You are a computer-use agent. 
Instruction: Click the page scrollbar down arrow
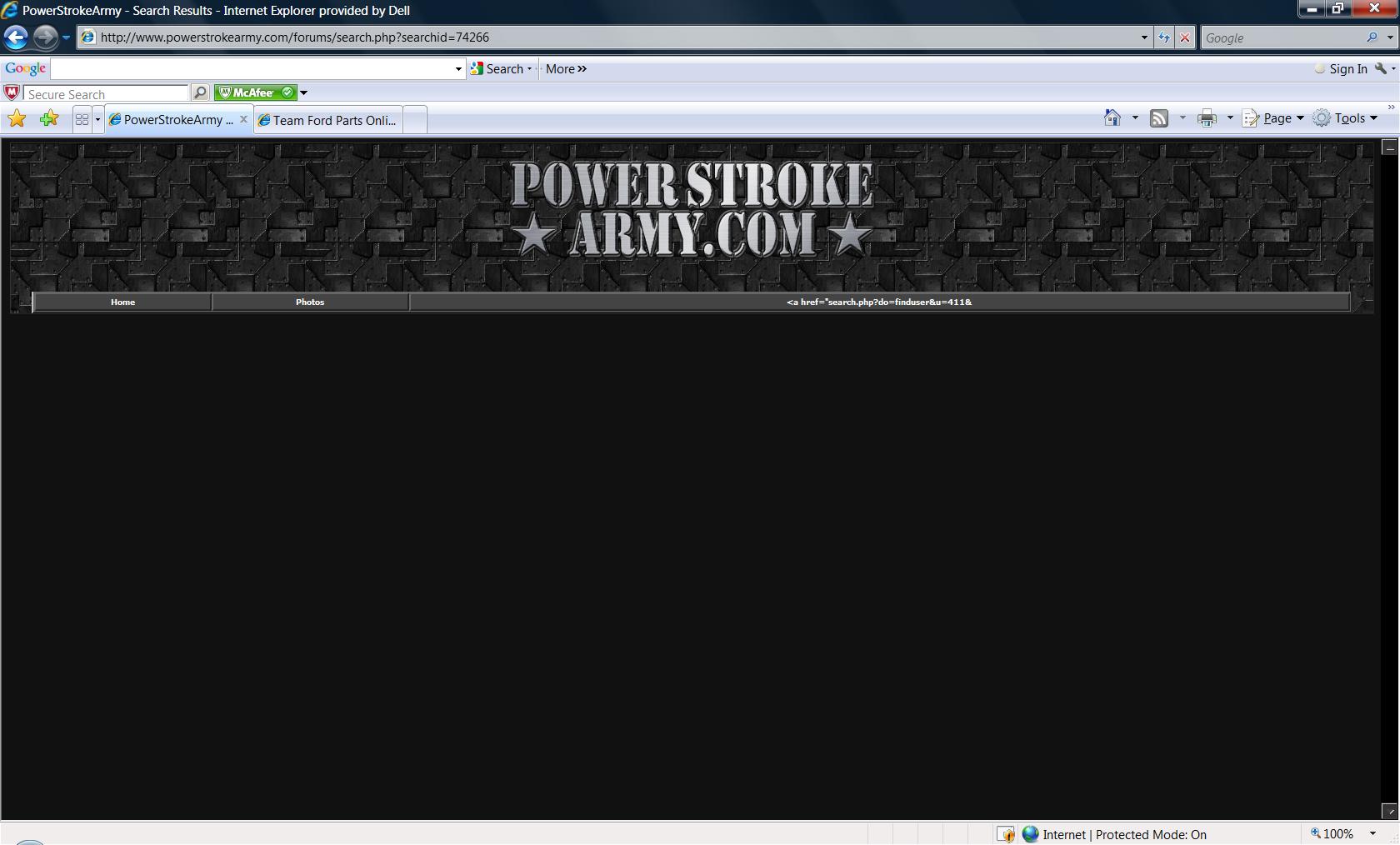(x=1389, y=811)
